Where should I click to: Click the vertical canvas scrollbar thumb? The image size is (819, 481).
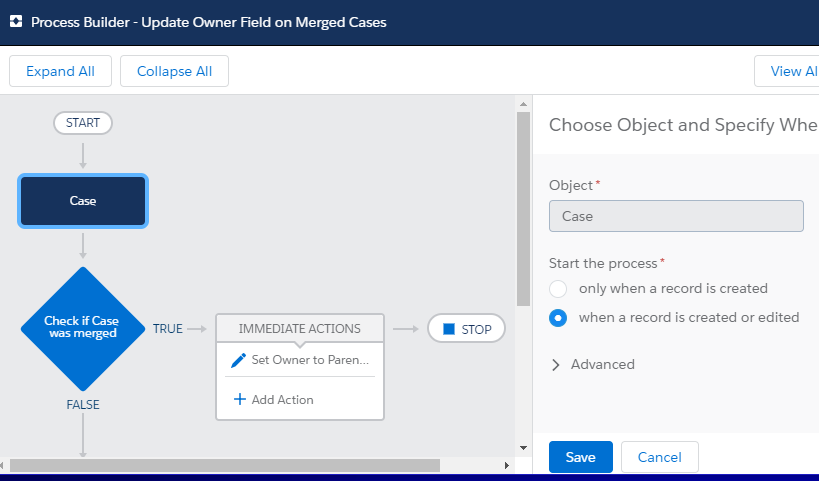point(523,209)
